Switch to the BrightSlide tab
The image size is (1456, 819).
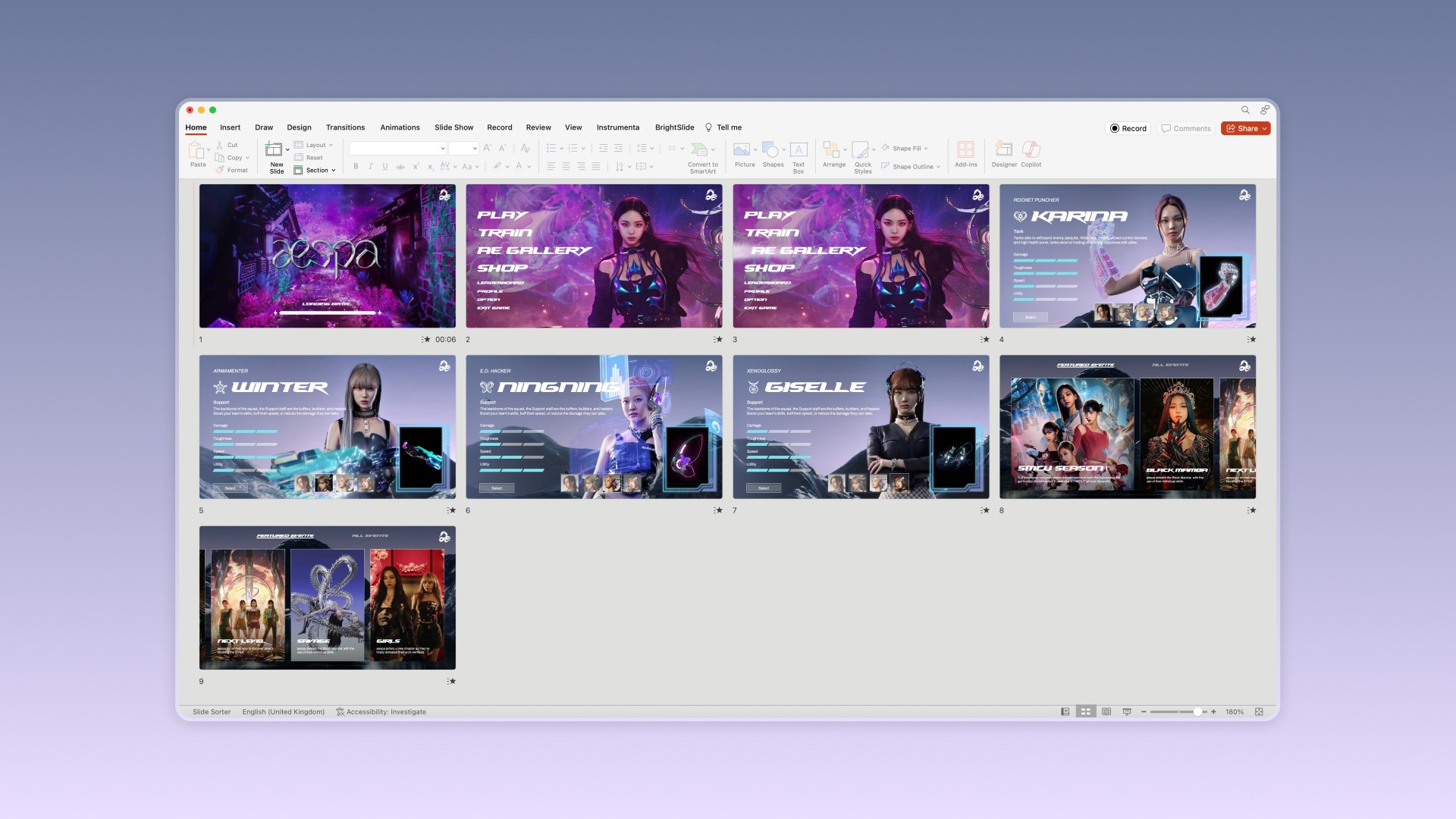[x=674, y=127]
